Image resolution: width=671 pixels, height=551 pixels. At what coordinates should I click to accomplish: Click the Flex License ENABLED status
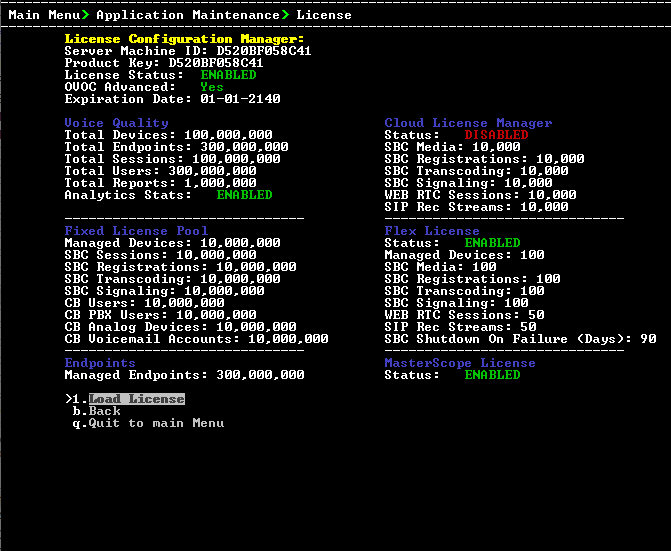(x=492, y=243)
